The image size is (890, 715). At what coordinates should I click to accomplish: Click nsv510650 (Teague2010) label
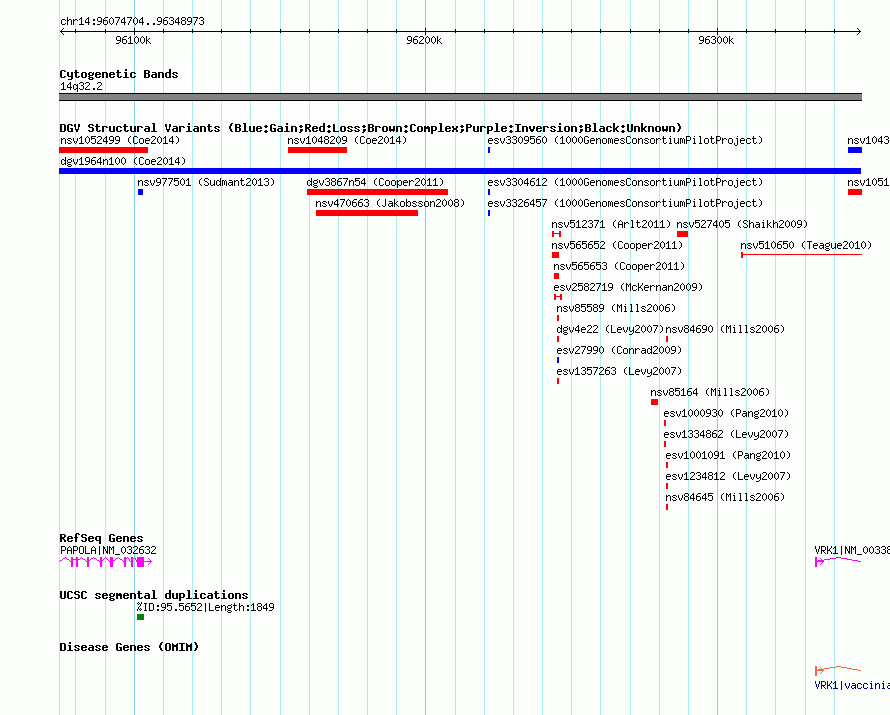pyautogui.click(x=806, y=245)
